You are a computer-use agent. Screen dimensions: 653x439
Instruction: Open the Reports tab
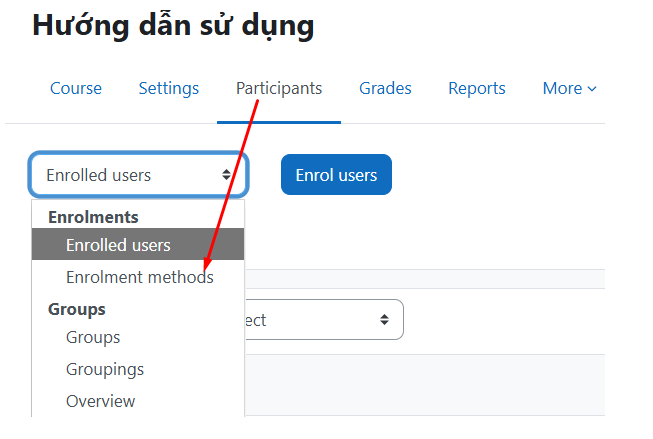click(x=476, y=88)
